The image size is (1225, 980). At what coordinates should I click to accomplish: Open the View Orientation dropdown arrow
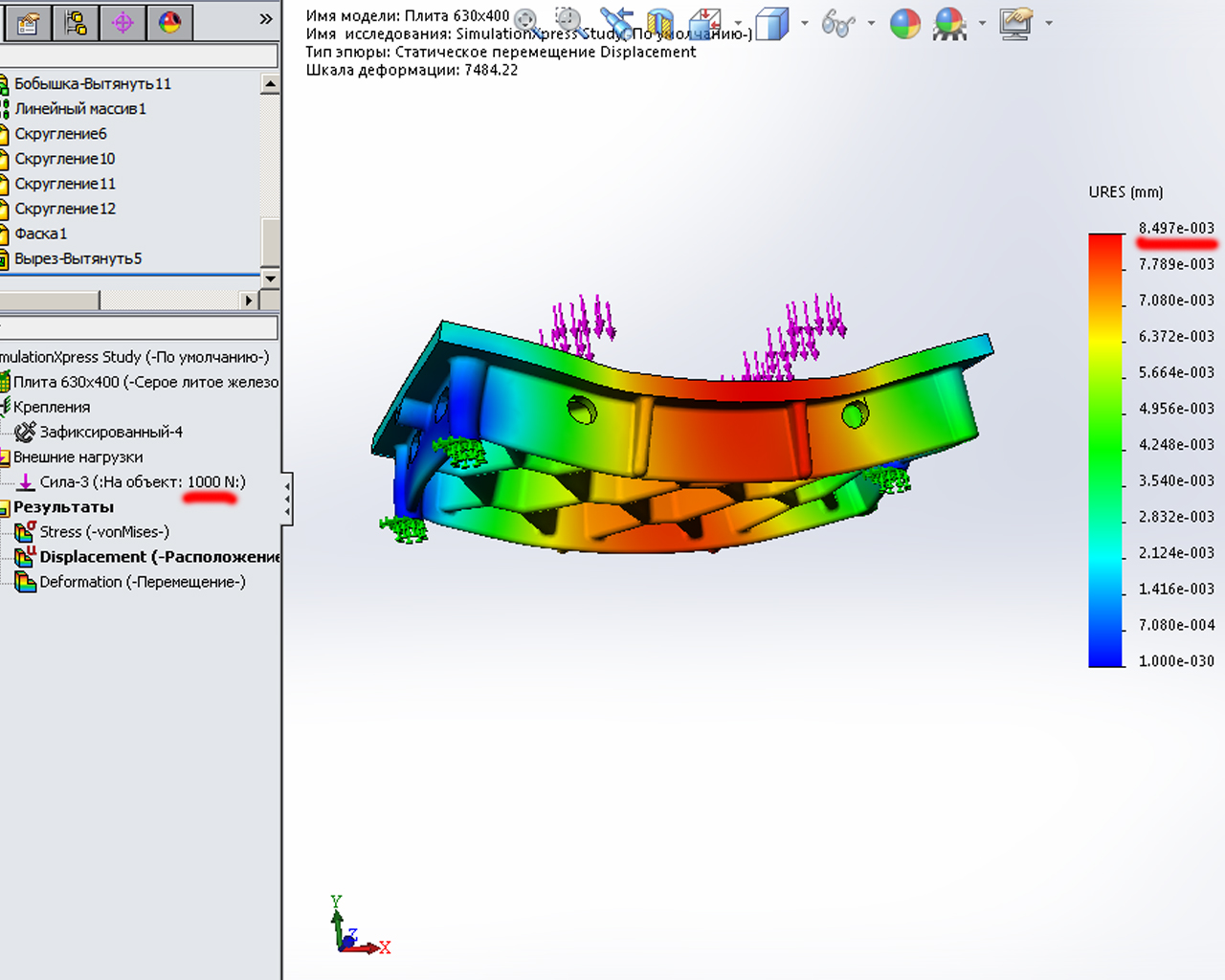[x=738, y=23]
